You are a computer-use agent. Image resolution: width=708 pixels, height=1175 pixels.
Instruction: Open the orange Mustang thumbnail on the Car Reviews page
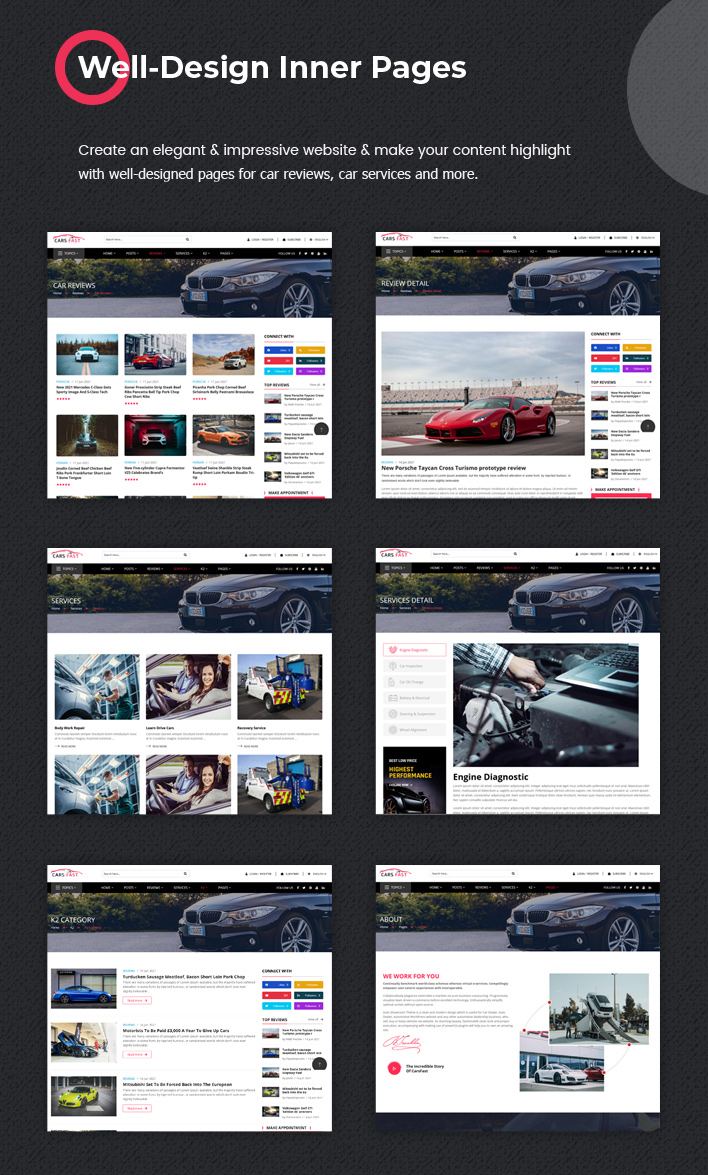[223, 435]
